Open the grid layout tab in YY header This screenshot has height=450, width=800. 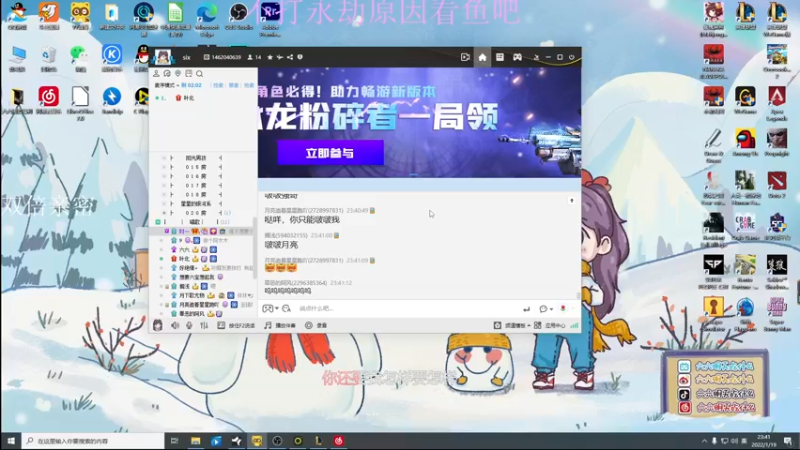[x=499, y=57]
